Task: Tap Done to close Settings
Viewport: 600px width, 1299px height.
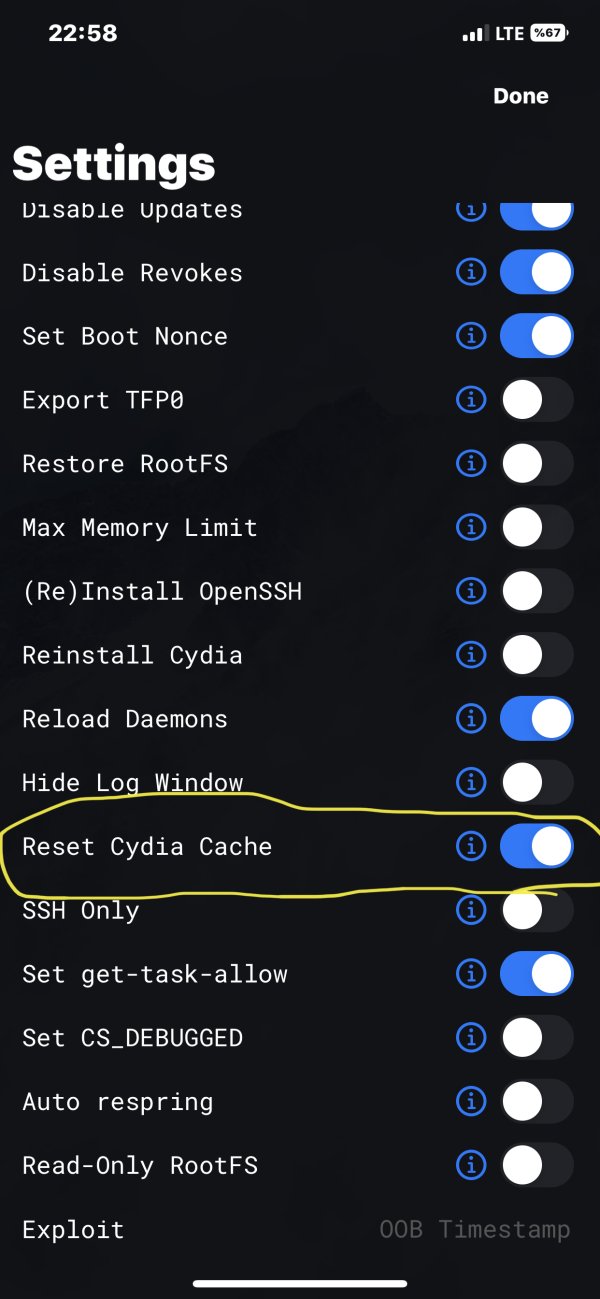Action: tap(521, 96)
